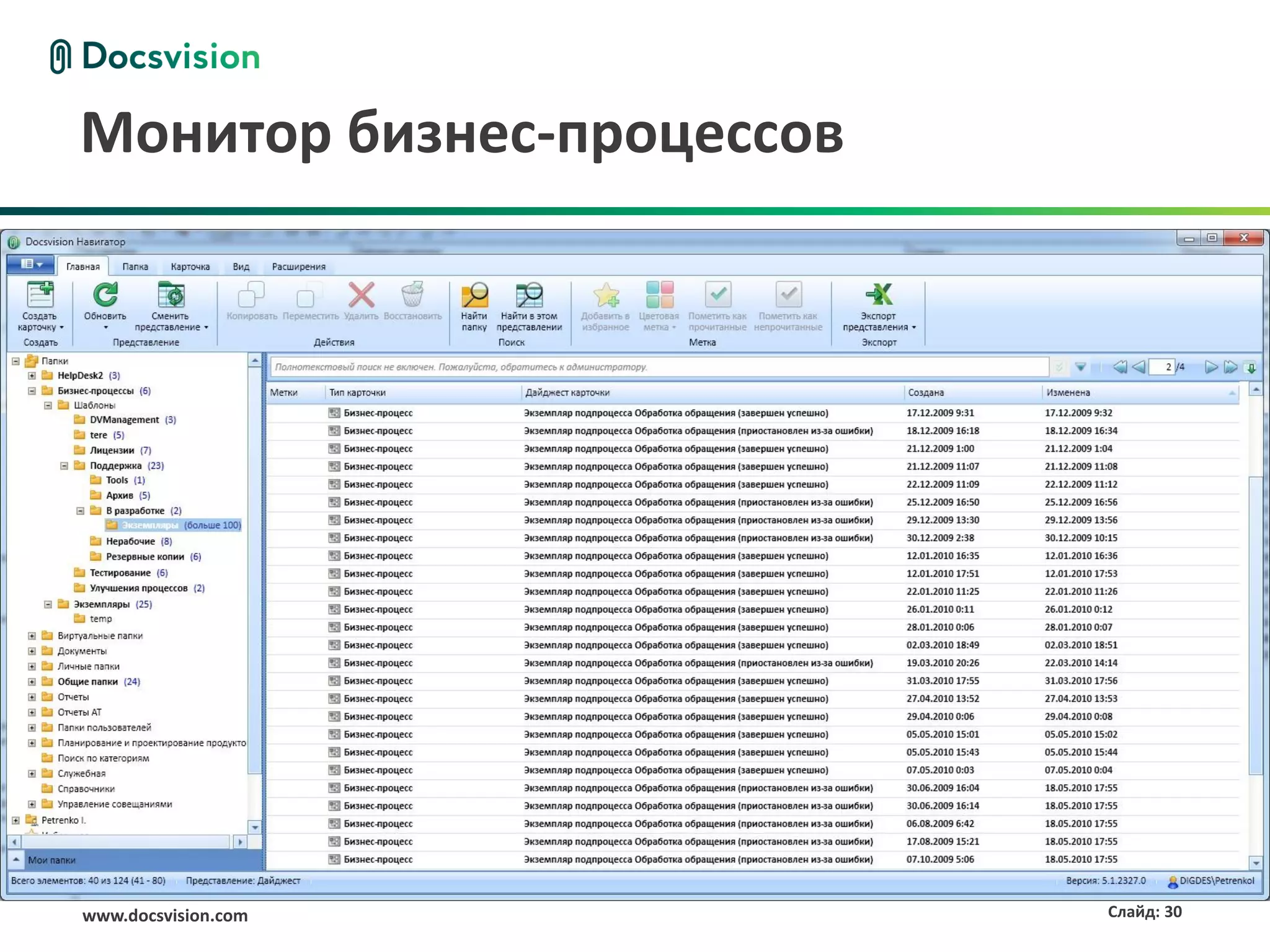1270x952 pixels.
Task: Click the red Удалить cross icon
Action: pyautogui.click(x=361, y=294)
